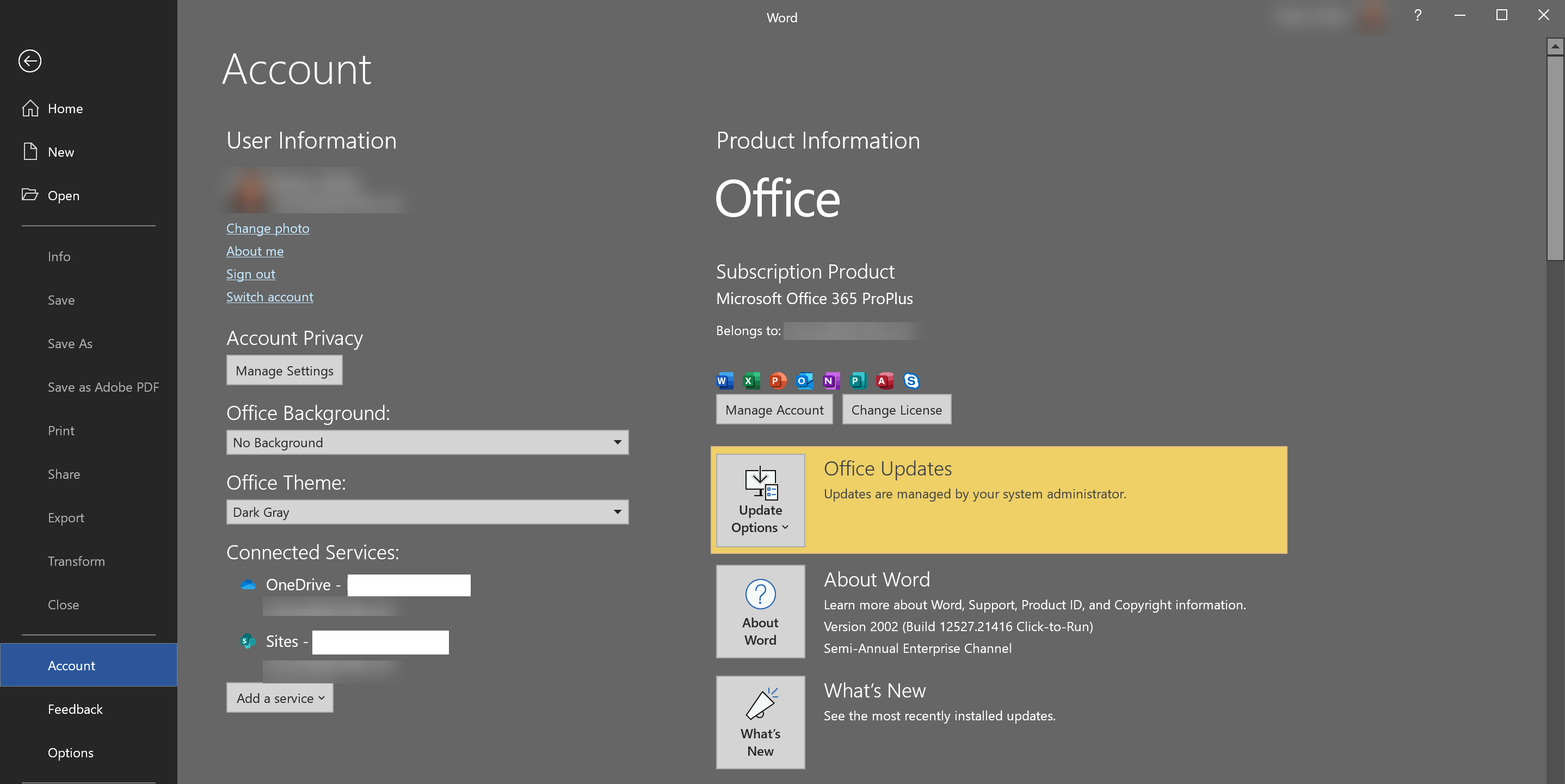1565x784 pixels.
Task: Click the Excel app icon
Action: 751,381
